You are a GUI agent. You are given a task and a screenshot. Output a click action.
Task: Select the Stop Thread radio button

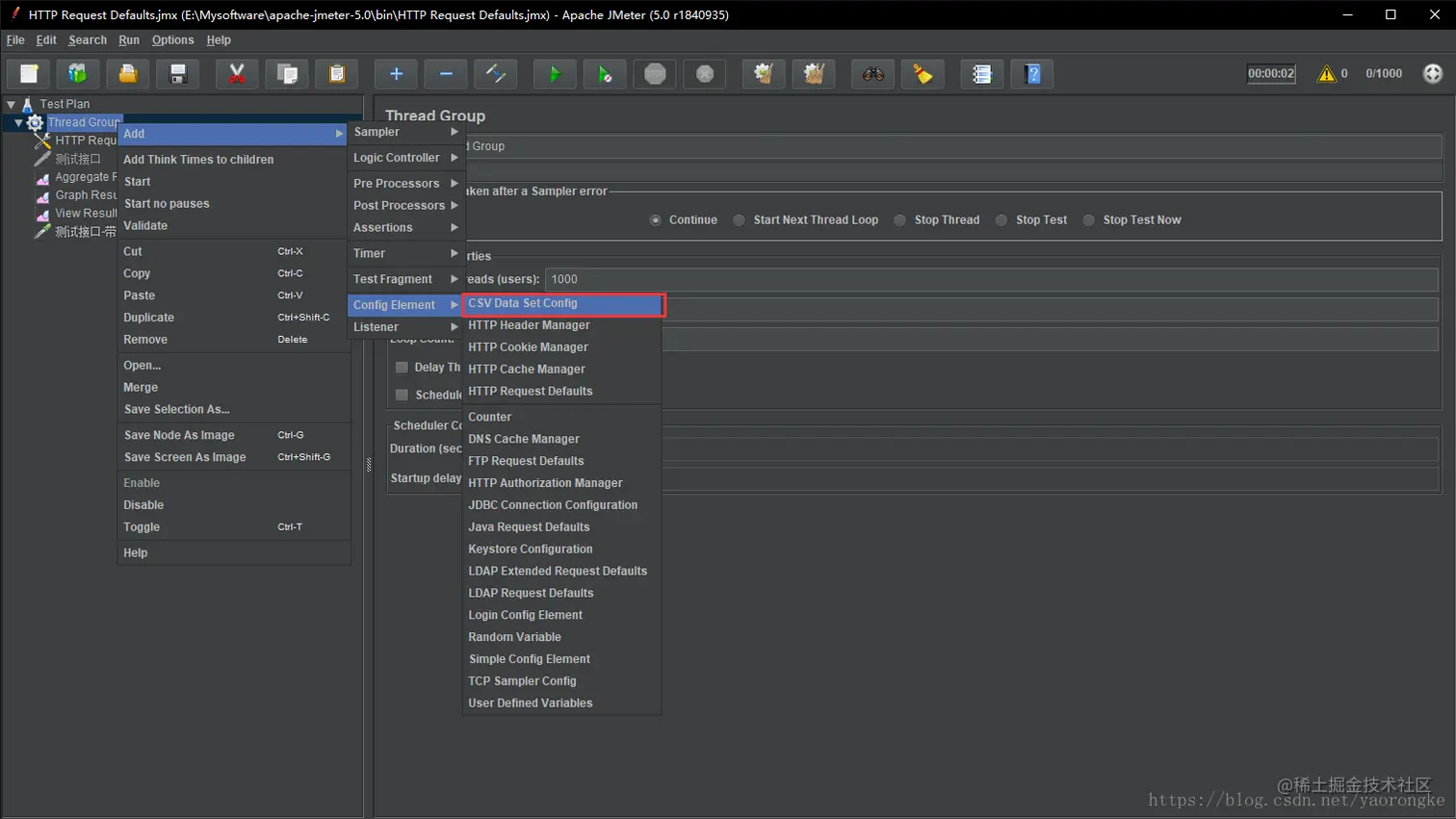pos(900,220)
